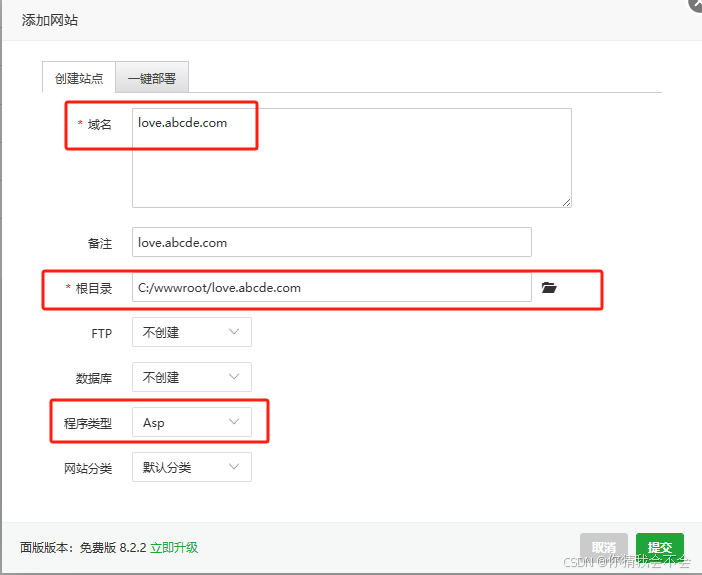Screen dimensions: 702x575
Task: Focus the 备注 input field
Action: pos(332,242)
